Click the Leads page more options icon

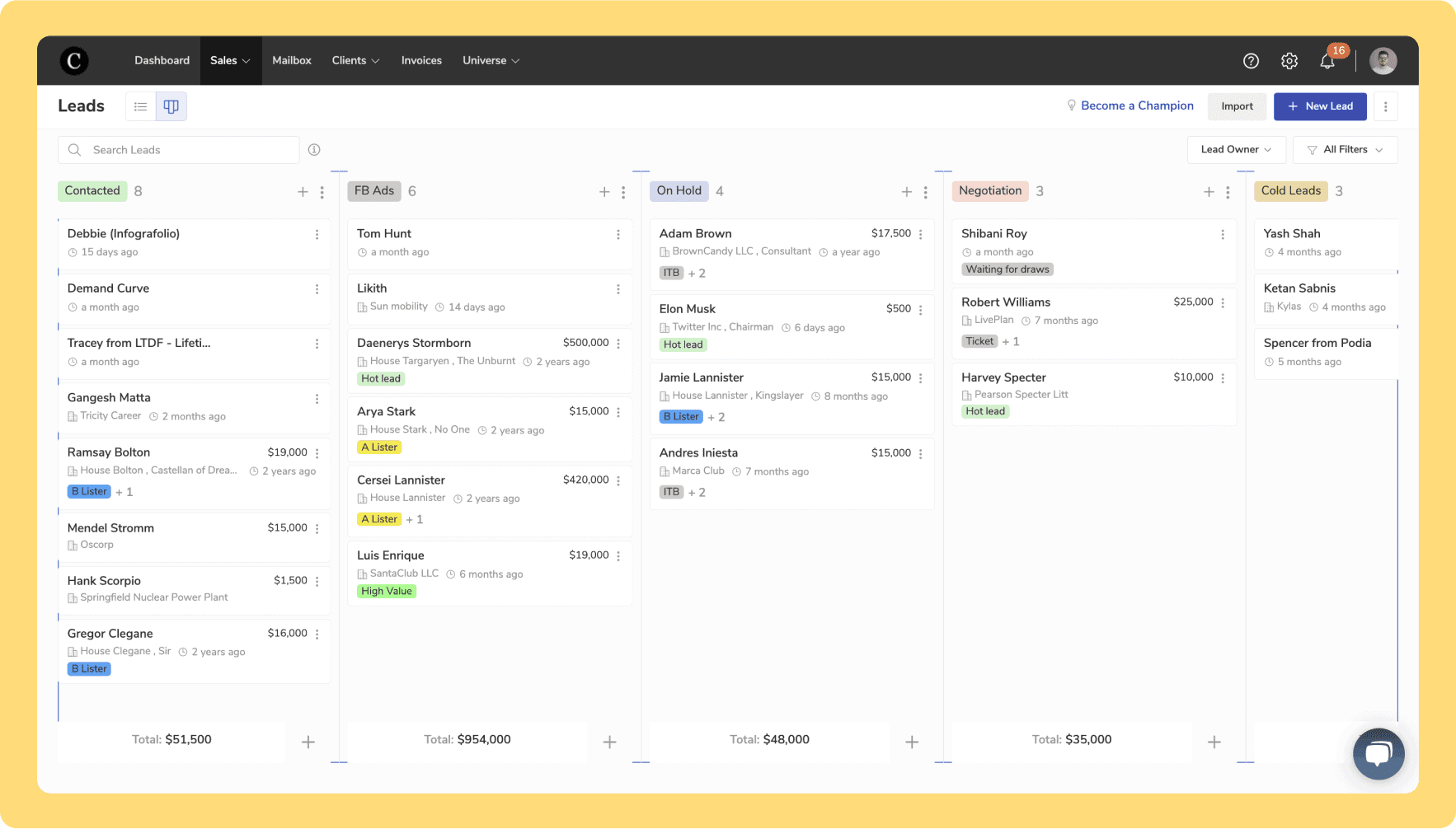pos(1385,106)
